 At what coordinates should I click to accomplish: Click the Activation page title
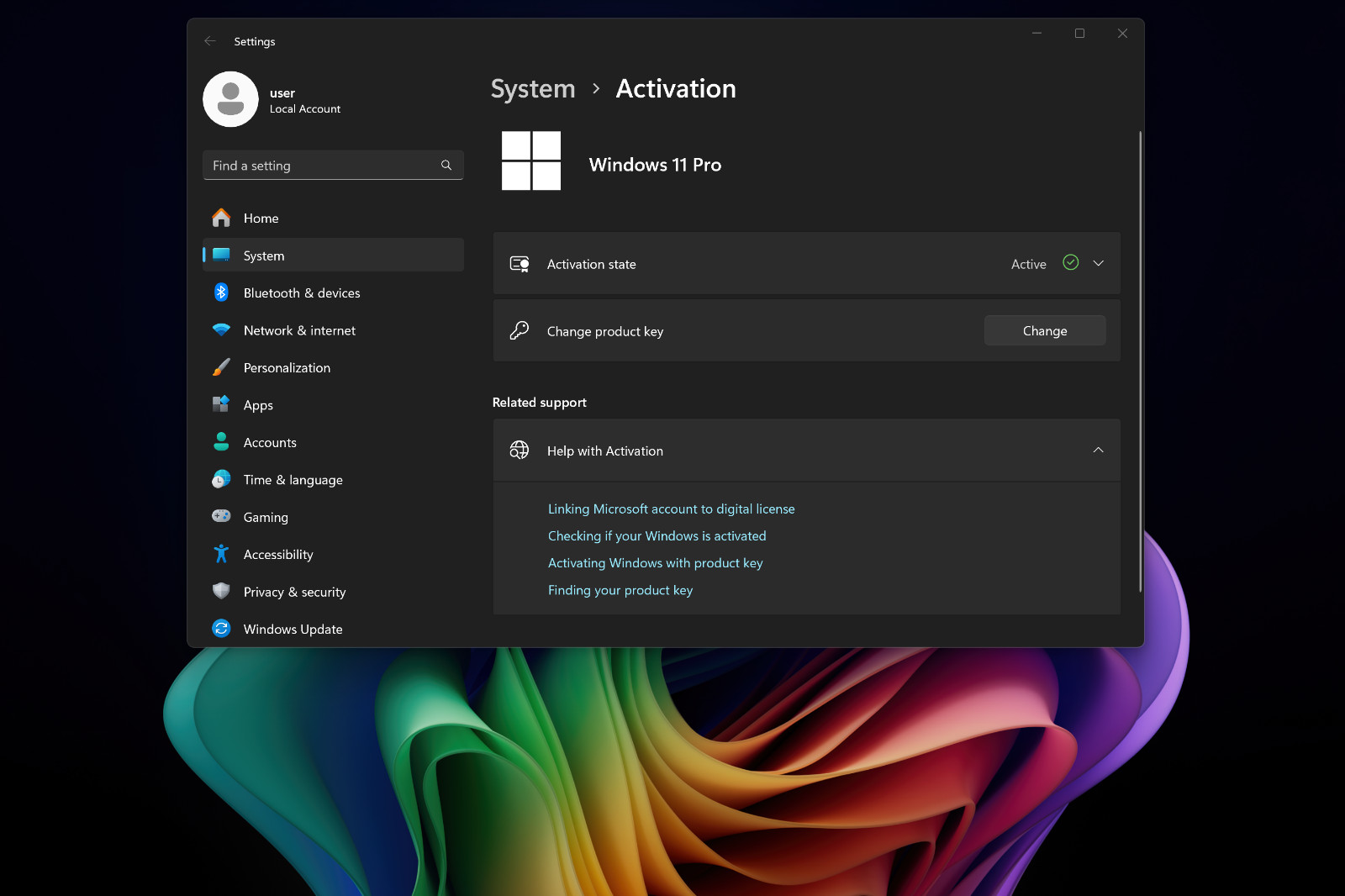(x=676, y=88)
